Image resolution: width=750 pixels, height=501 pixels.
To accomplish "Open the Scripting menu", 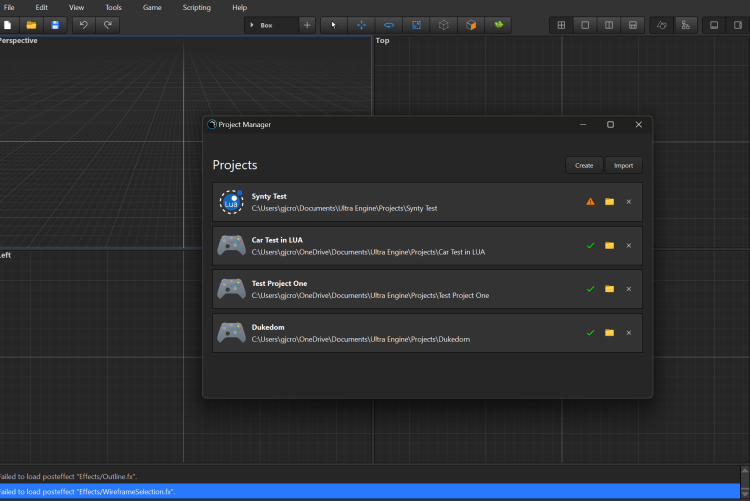I will click(196, 7).
